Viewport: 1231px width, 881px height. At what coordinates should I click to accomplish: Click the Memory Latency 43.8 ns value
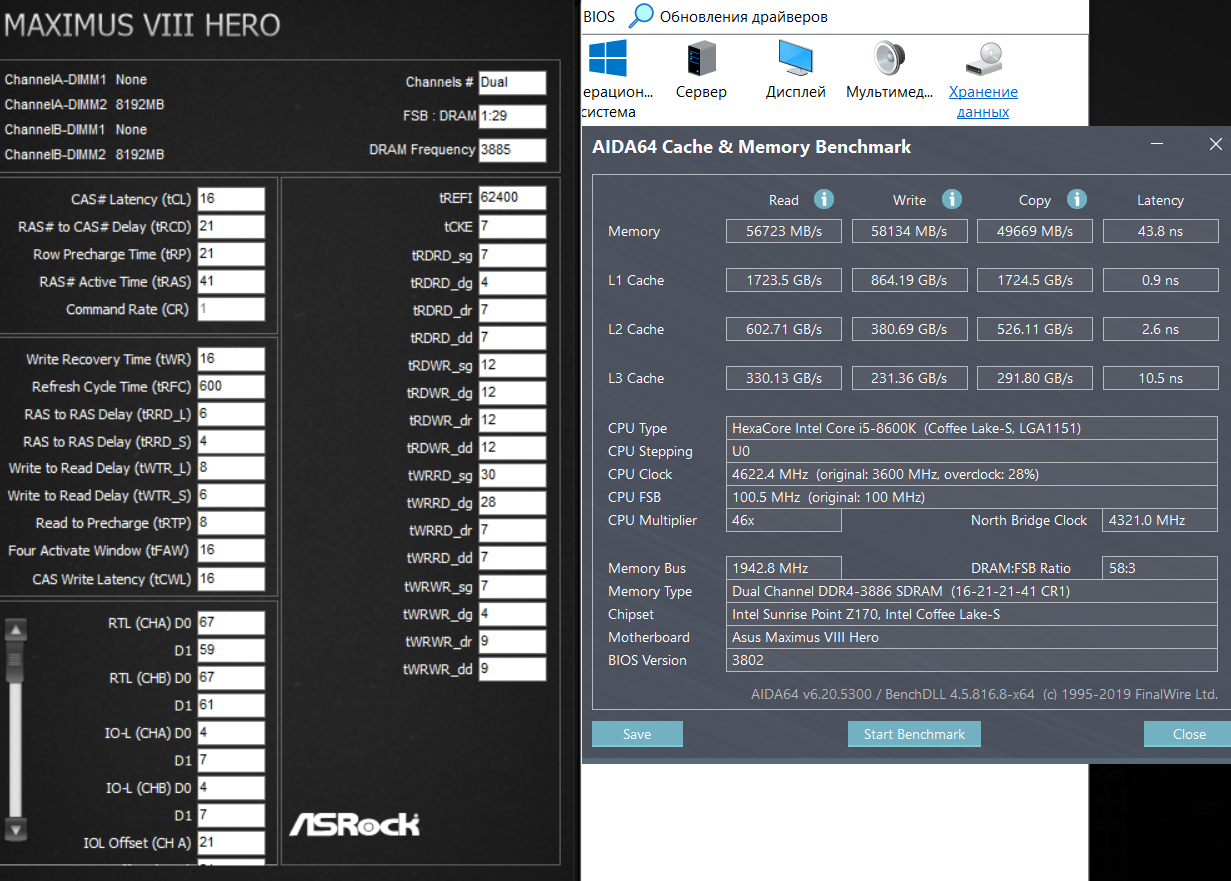pos(1160,231)
